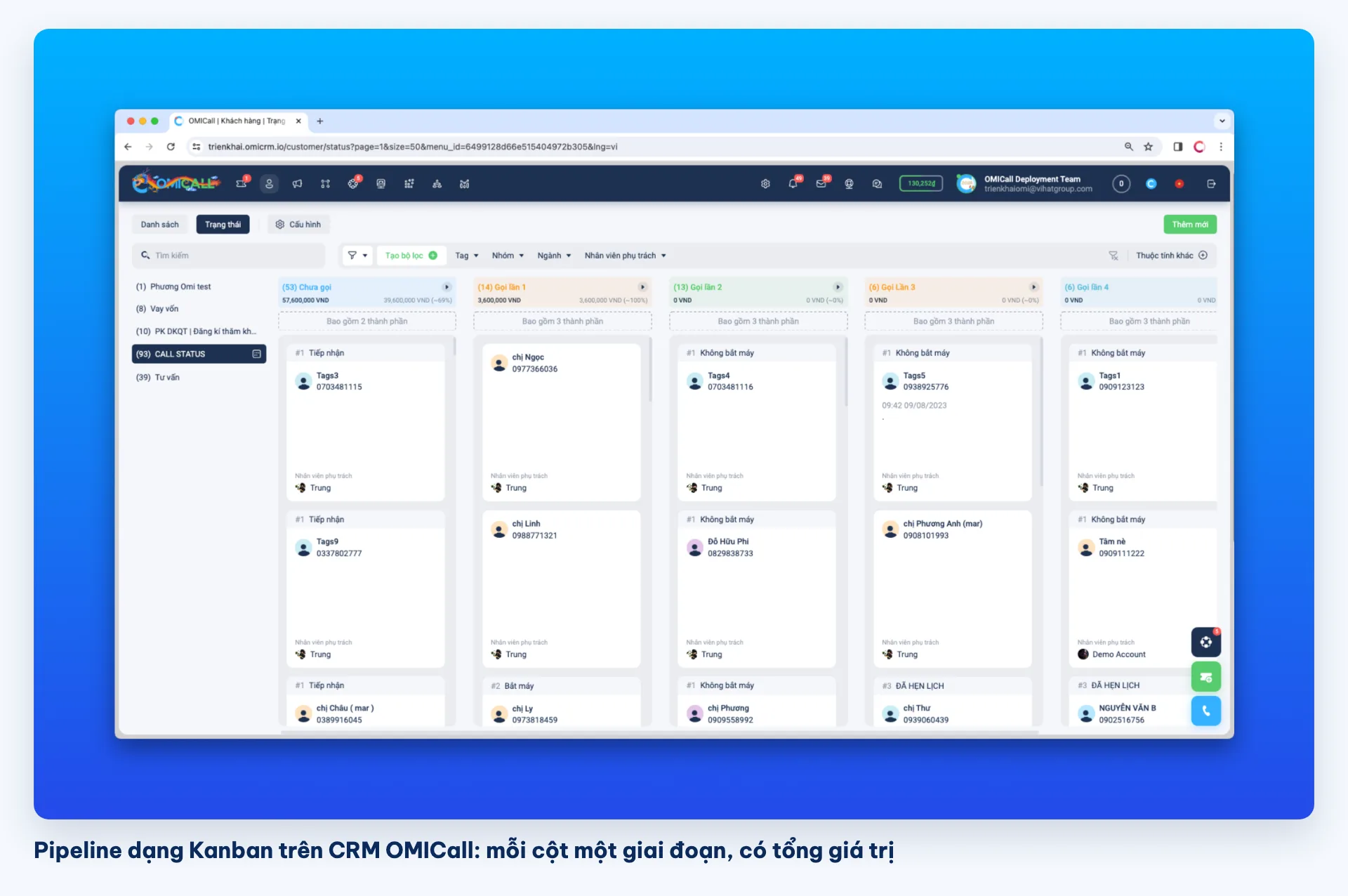Viewport: 1348px width, 896px height.
Task: Click Thuộc tính khác add button
Action: pos(1171,256)
